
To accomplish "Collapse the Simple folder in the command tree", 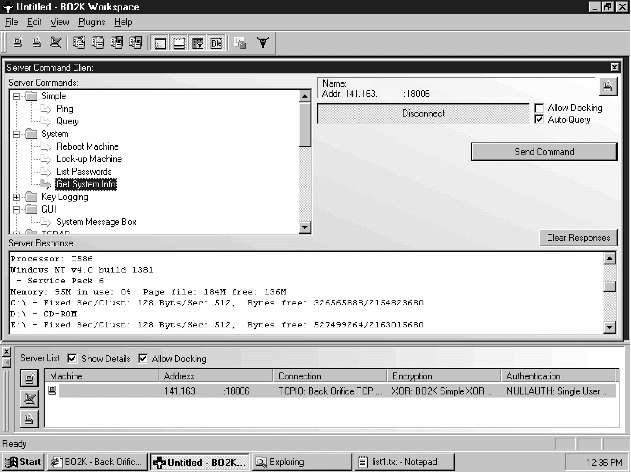I will (16, 96).
